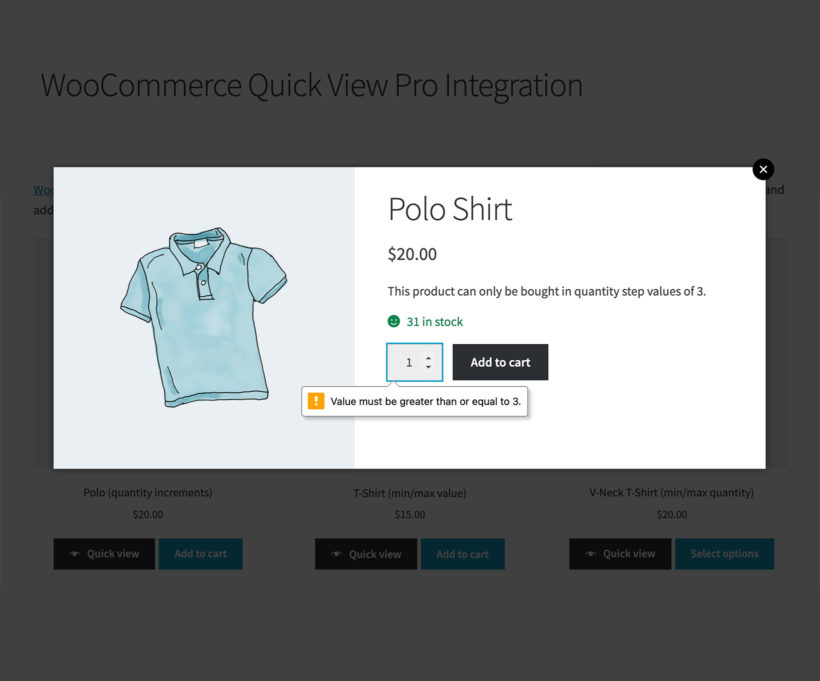Click the orange warning exclamation icon

[316, 401]
